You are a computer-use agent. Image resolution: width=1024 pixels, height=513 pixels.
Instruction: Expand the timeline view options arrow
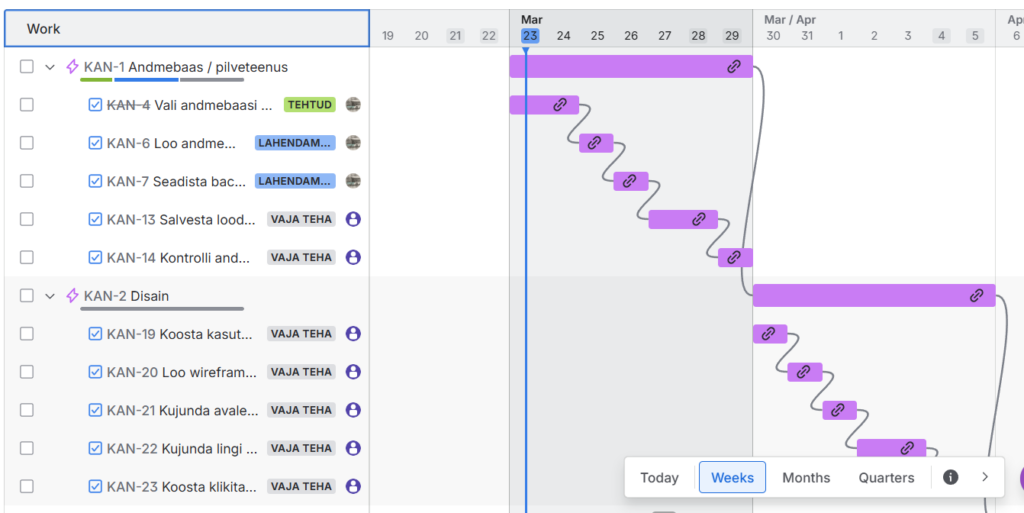pyautogui.click(x=985, y=477)
